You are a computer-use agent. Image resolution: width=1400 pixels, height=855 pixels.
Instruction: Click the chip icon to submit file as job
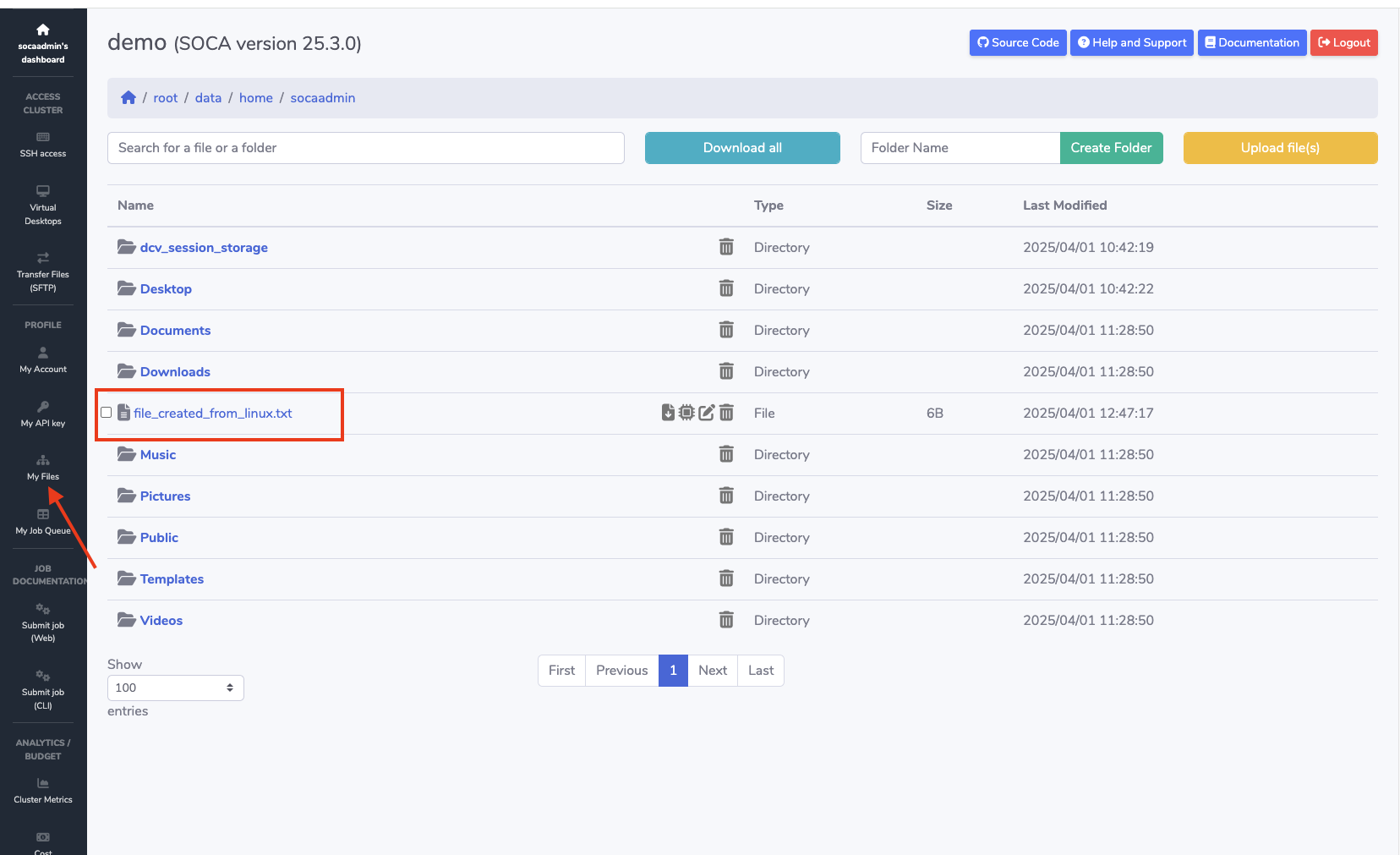(x=686, y=413)
